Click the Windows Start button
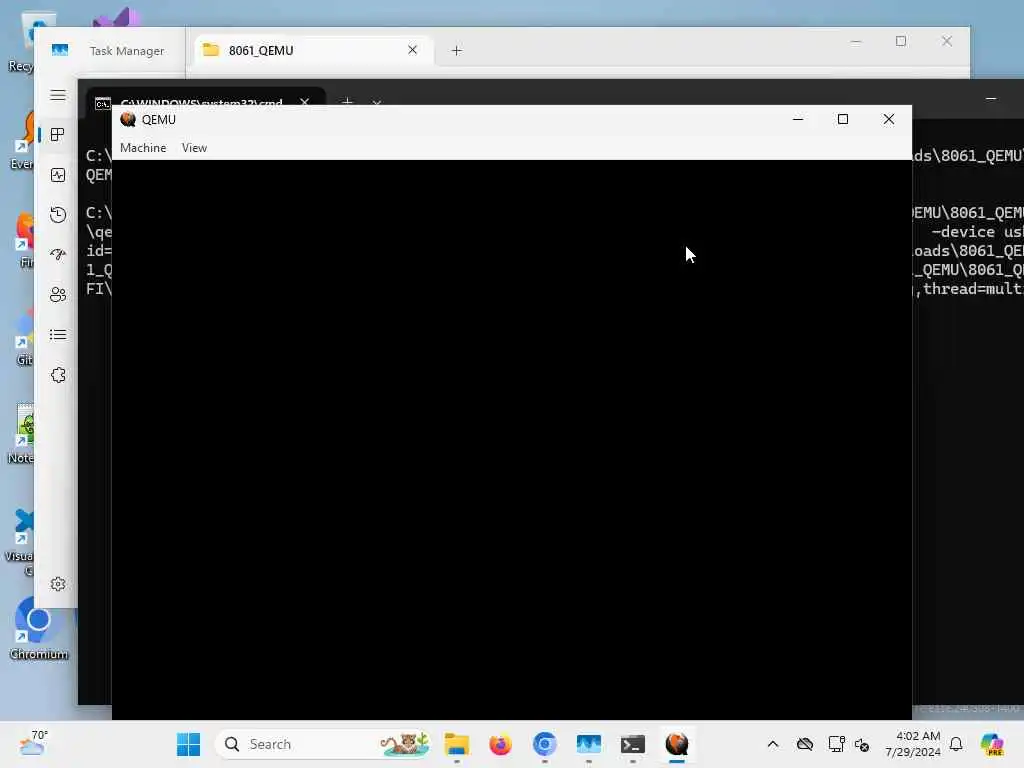Viewport: 1024px width, 768px height. [x=189, y=744]
